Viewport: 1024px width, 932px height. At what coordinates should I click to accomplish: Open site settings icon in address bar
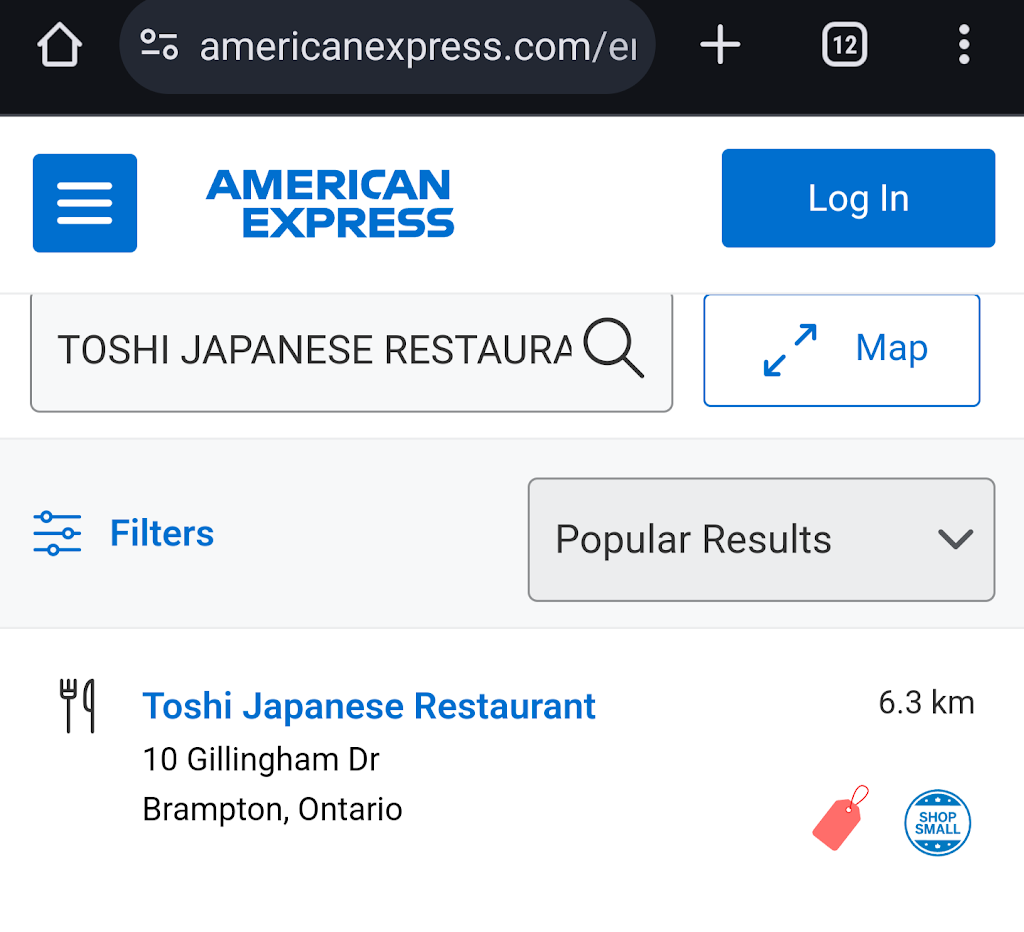[x=159, y=46]
